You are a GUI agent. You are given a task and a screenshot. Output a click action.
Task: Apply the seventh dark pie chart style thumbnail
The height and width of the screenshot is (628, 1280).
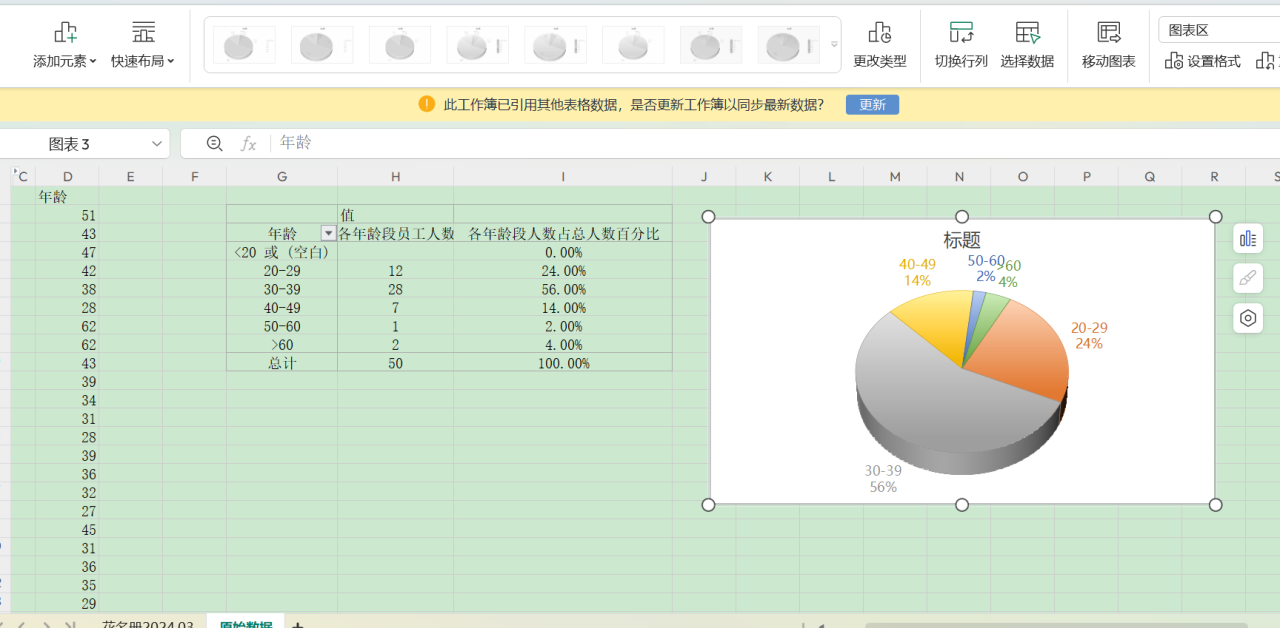click(x=711, y=45)
